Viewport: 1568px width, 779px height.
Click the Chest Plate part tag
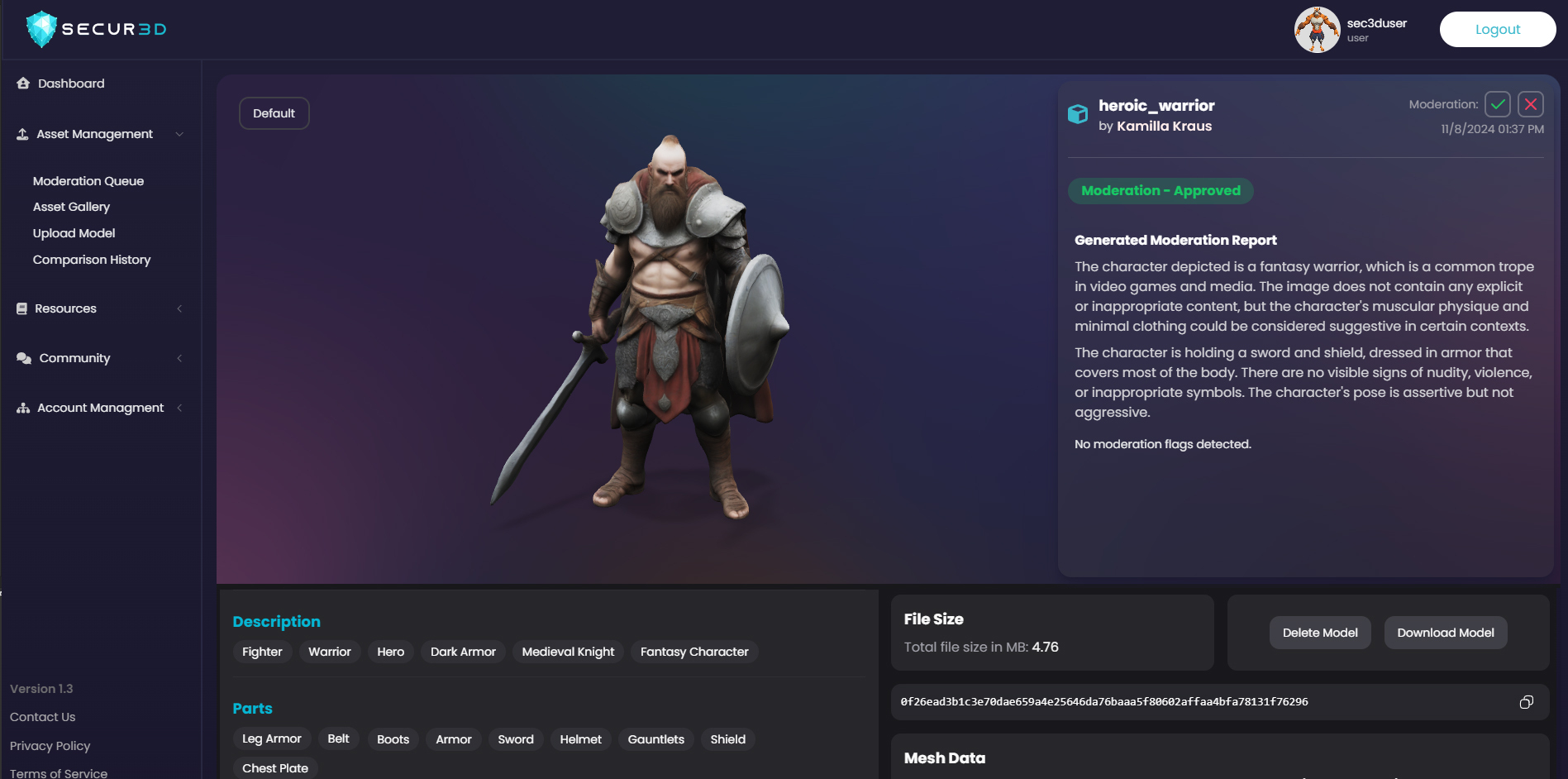[x=275, y=768]
